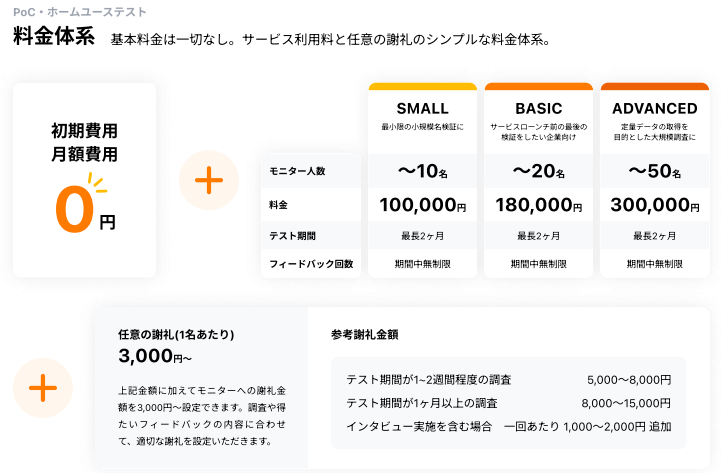Click the モニター人数 row label
Viewport: 721px width, 473px height.
(298, 171)
